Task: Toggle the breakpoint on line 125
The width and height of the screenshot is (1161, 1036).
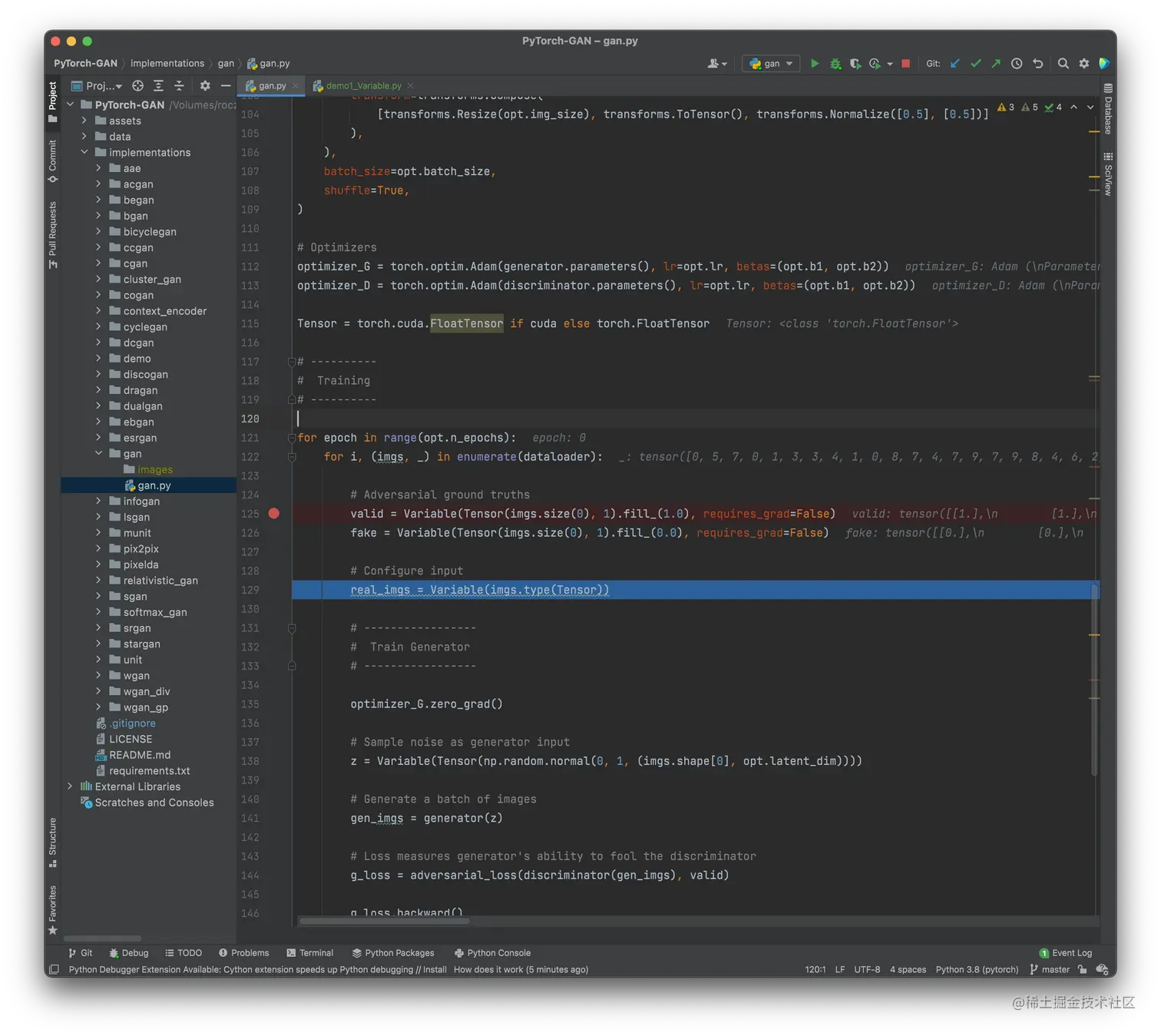Action: point(274,514)
